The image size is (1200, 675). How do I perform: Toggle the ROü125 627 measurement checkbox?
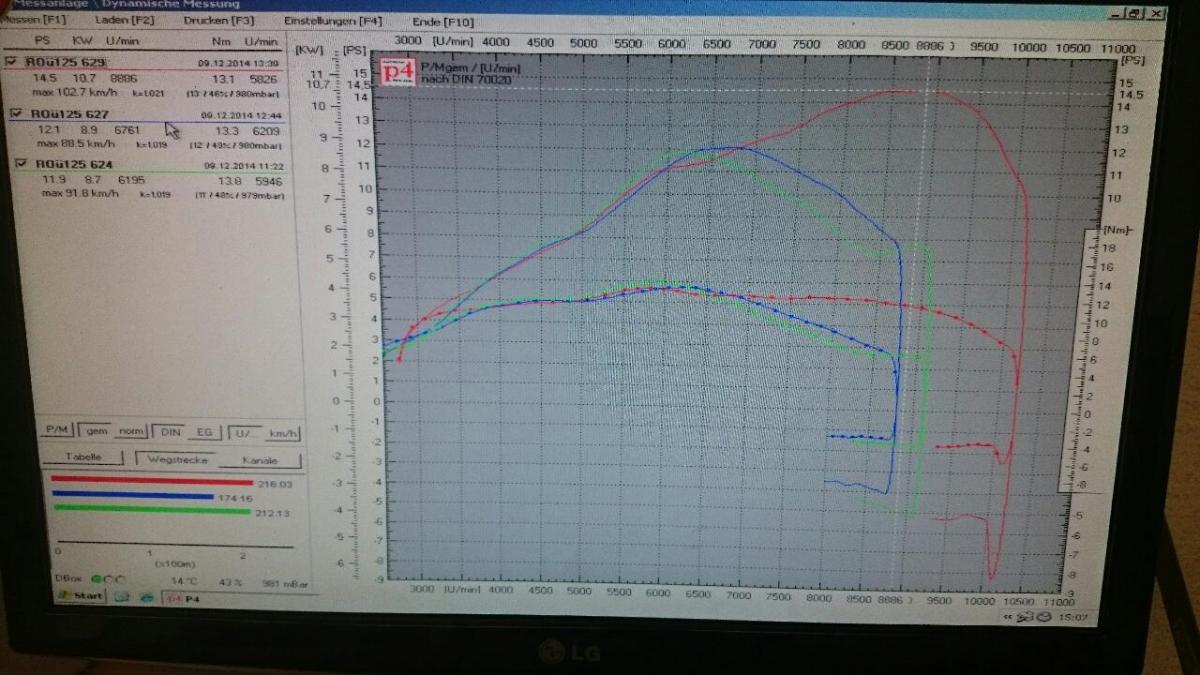click(x=16, y=114)
